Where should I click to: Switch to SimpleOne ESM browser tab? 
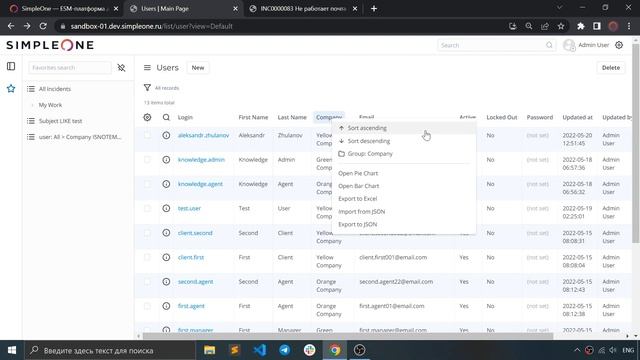point(63,9)
